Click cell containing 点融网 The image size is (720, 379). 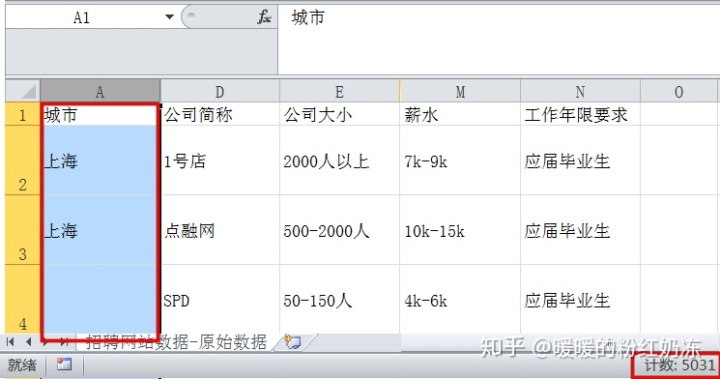click(x=220, y=230)
